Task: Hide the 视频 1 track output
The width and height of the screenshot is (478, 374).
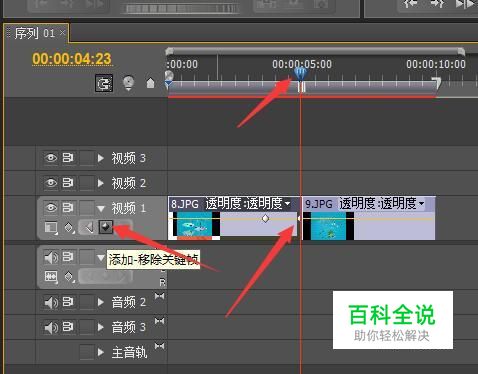Action: click(51, 208)
